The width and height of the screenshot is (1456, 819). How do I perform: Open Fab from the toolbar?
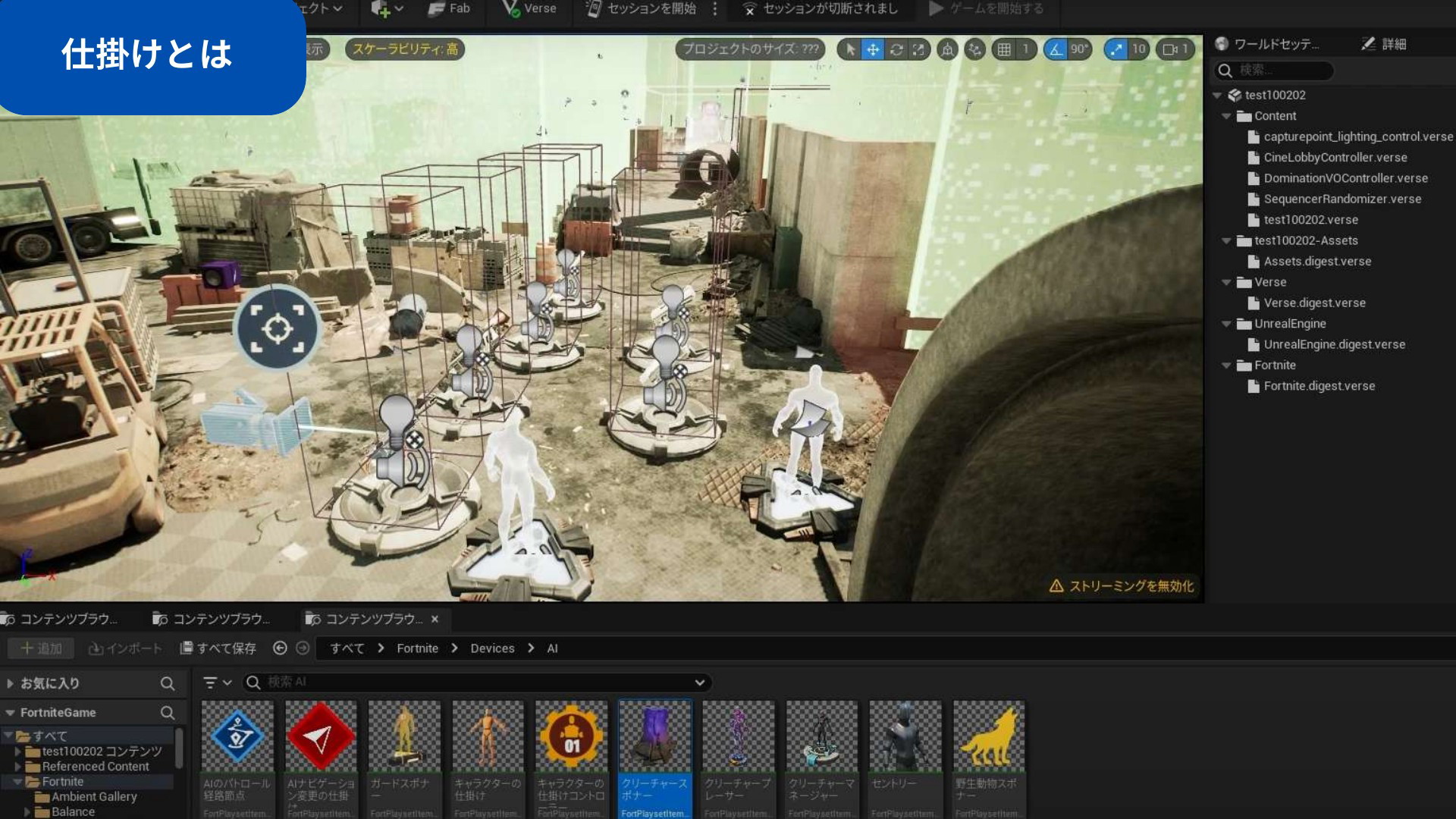pos(449,8)
